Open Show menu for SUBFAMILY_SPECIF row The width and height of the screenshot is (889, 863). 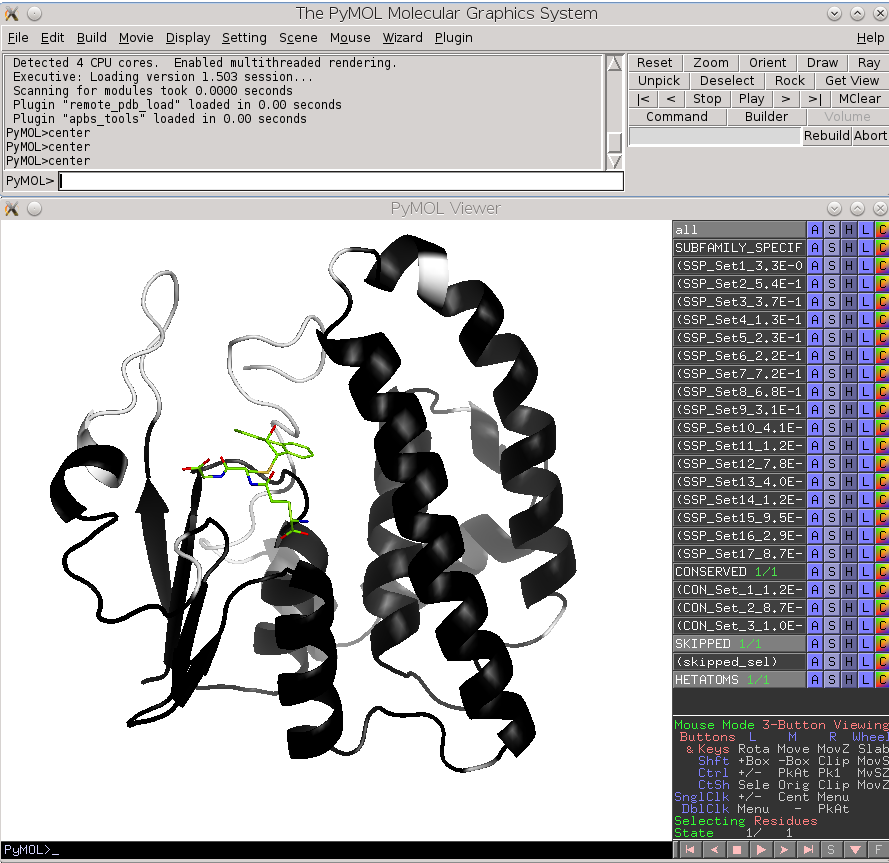click(831, 248)
